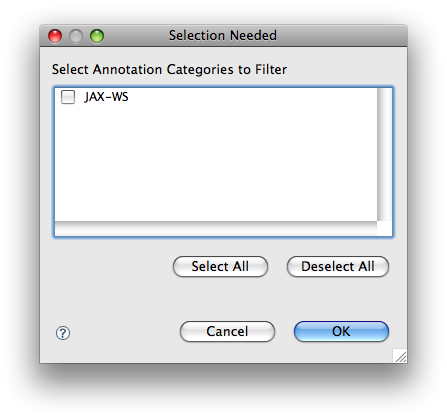
Task: Select the JAX-WS list entry label
Action: click(x=106, y=97)
